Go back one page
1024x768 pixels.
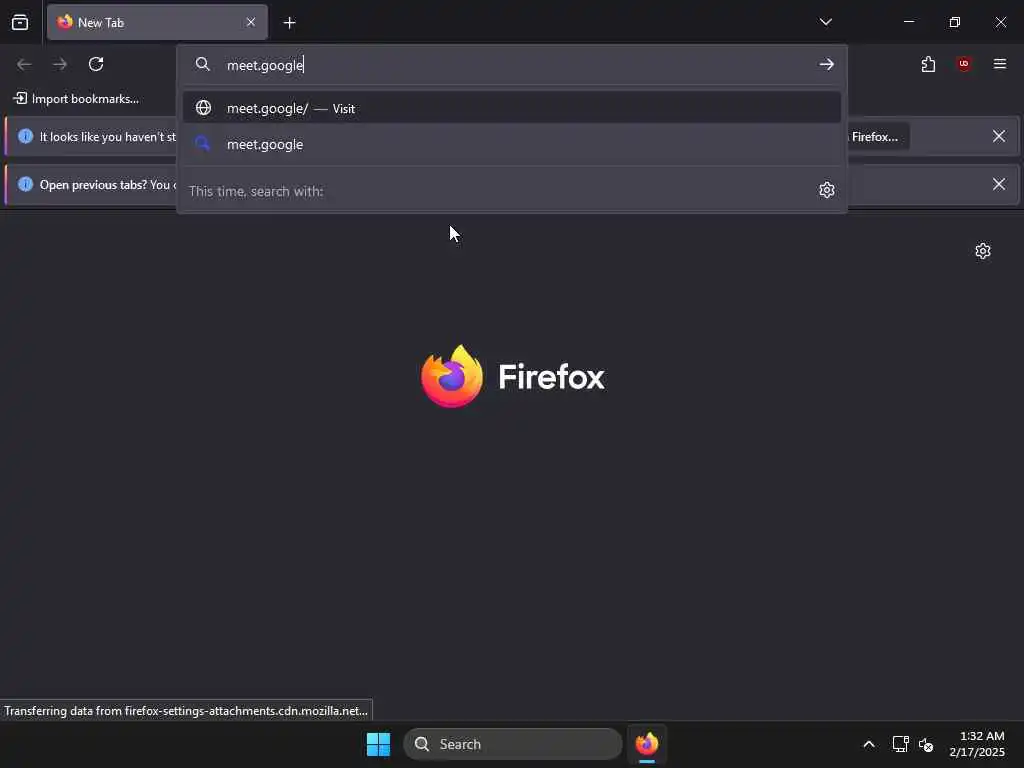coord(24,64)
